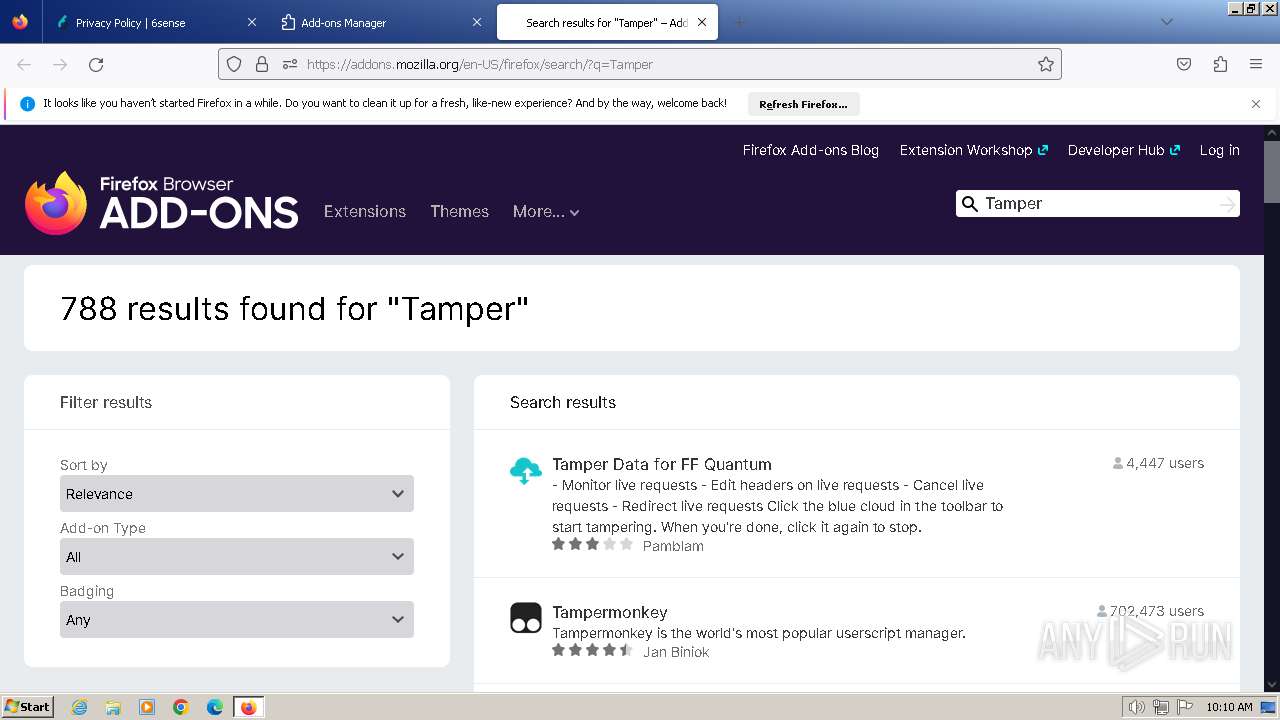Open Firefox Add-ons Blog link
The width and height of the screenshot is (1280, 720).
pos(811,150)
